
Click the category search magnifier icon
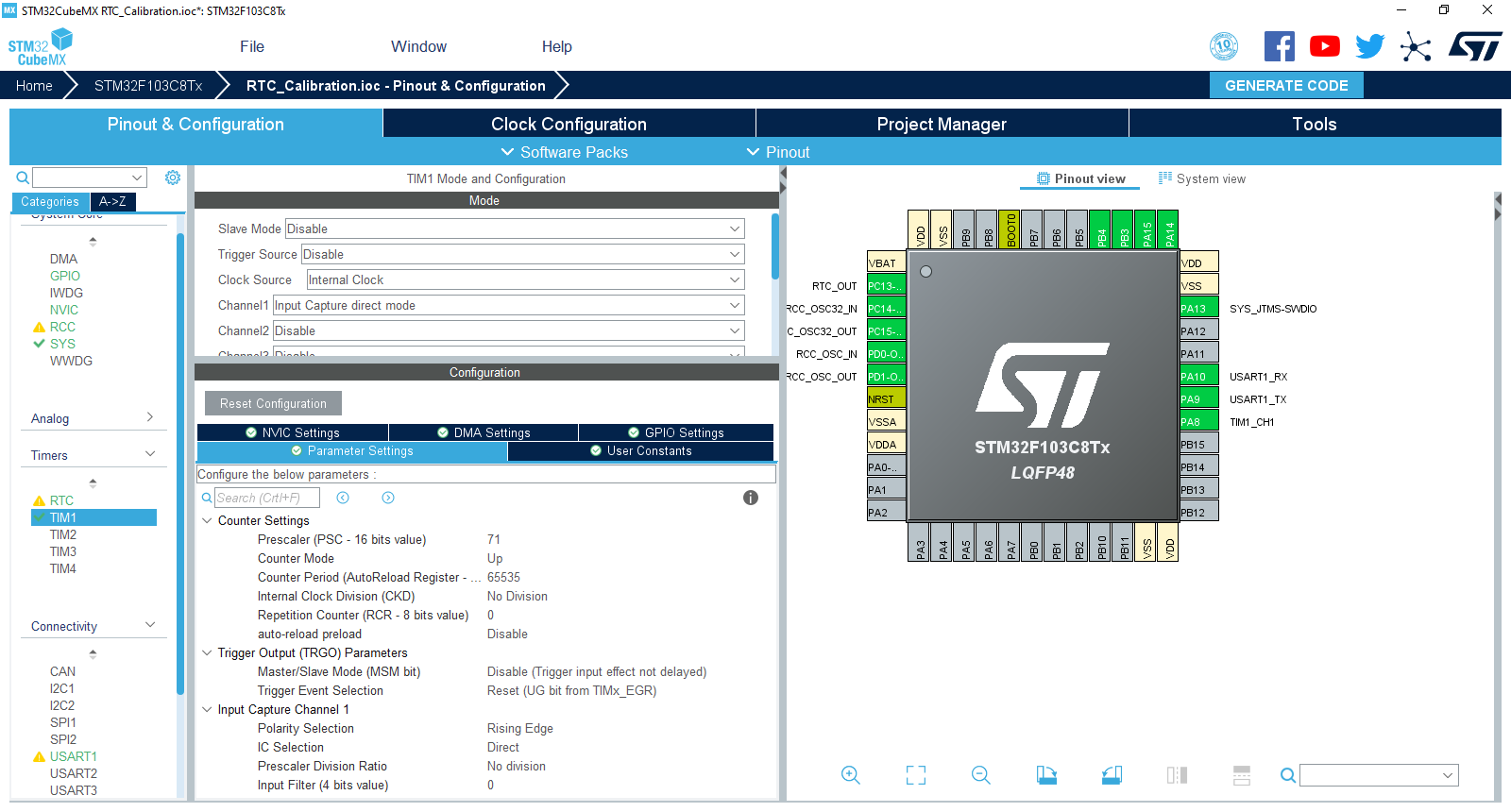pos(23,178)
